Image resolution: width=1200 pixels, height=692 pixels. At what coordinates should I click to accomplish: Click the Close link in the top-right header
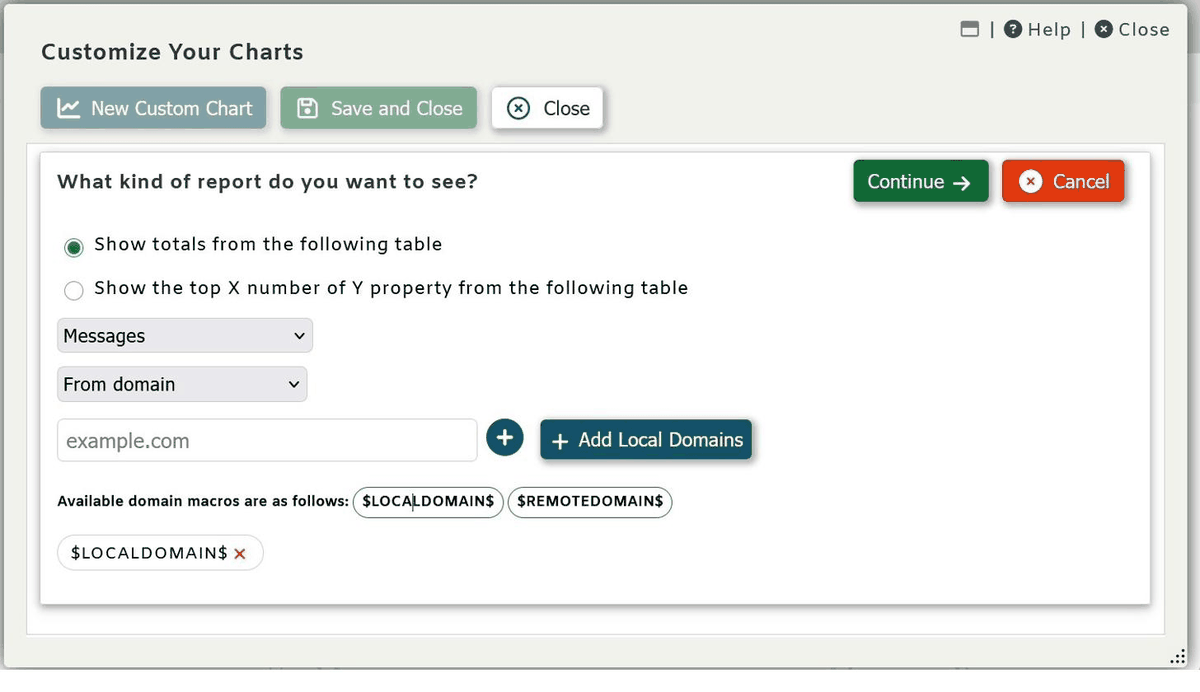1132,29
